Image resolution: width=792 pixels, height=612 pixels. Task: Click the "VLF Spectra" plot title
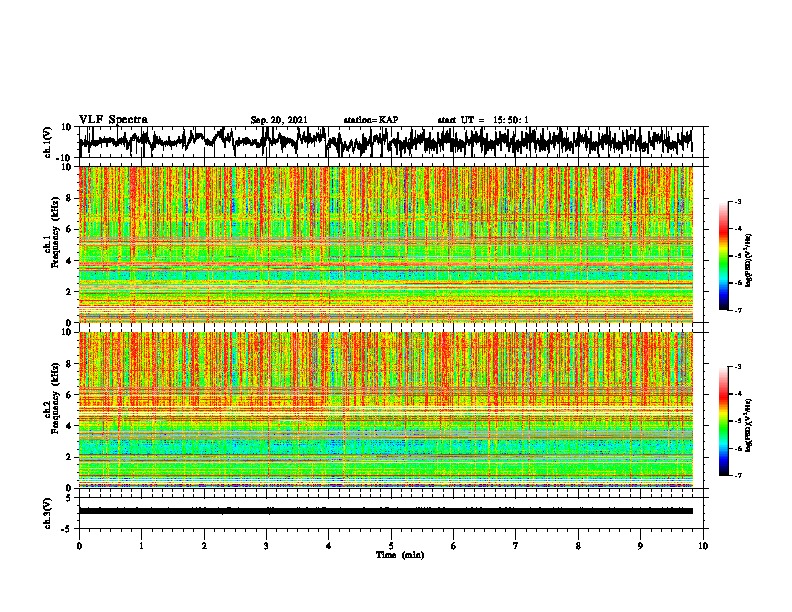tap(113, 120)
